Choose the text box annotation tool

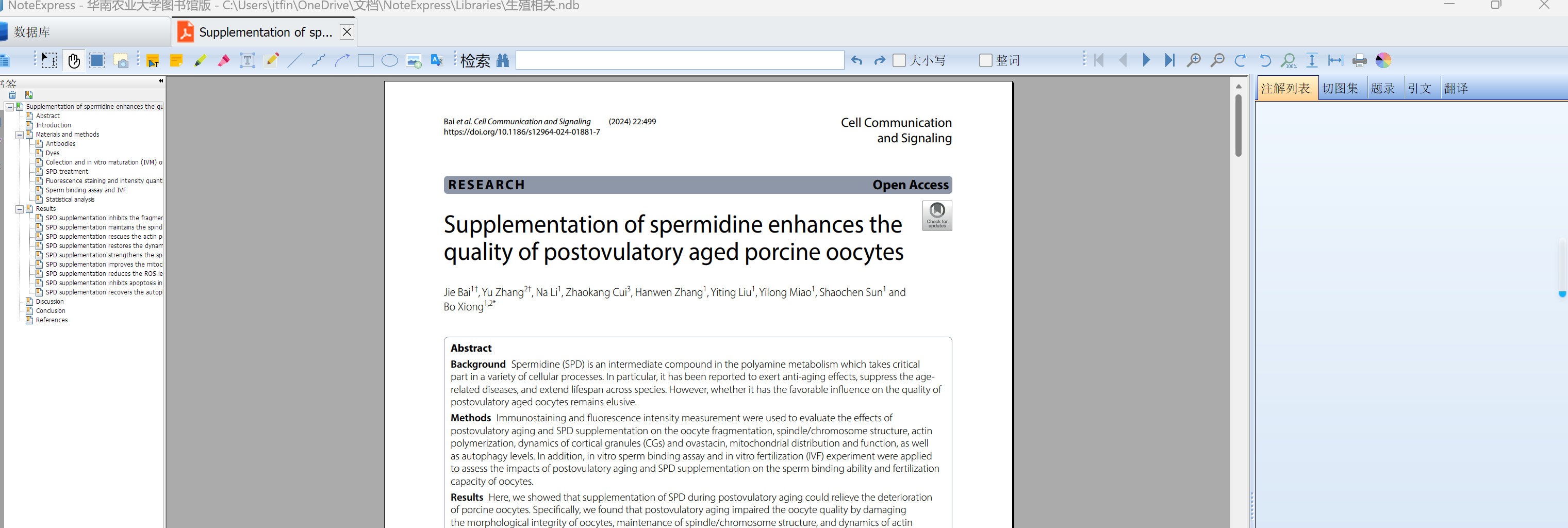click(x=247, y=60)
